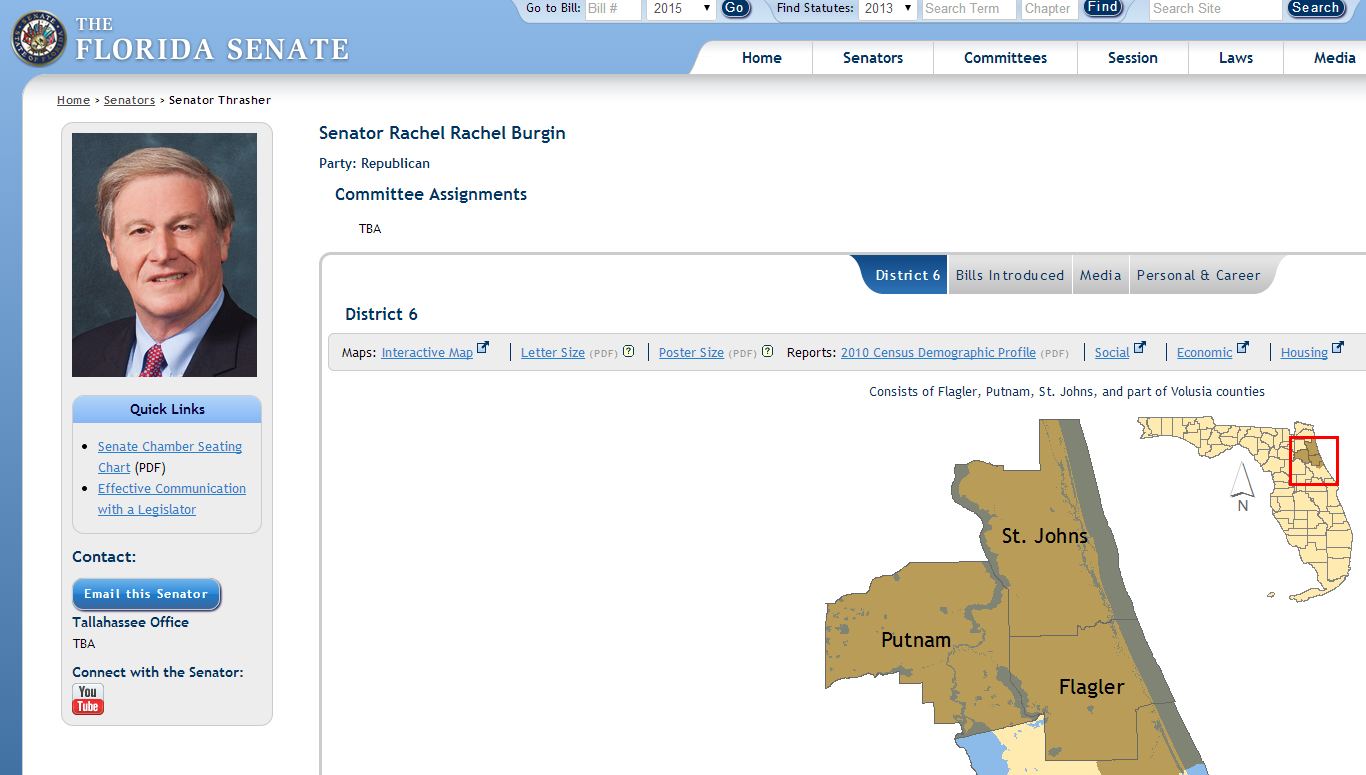Open the Personal & Career tab
The height and width of the screenshot is (775, 1366).
[1198, 275]
